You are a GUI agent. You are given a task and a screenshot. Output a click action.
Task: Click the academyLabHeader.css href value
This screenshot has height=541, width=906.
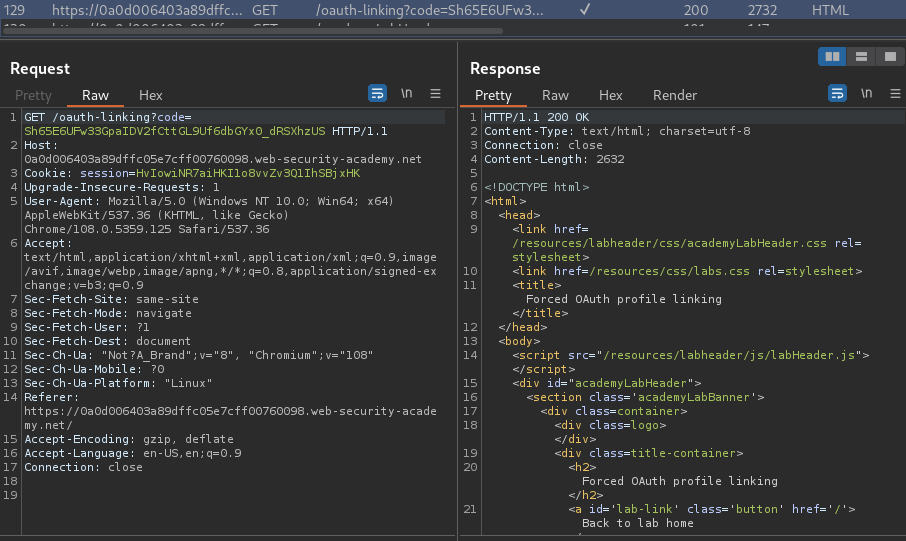tap(669, 243)
